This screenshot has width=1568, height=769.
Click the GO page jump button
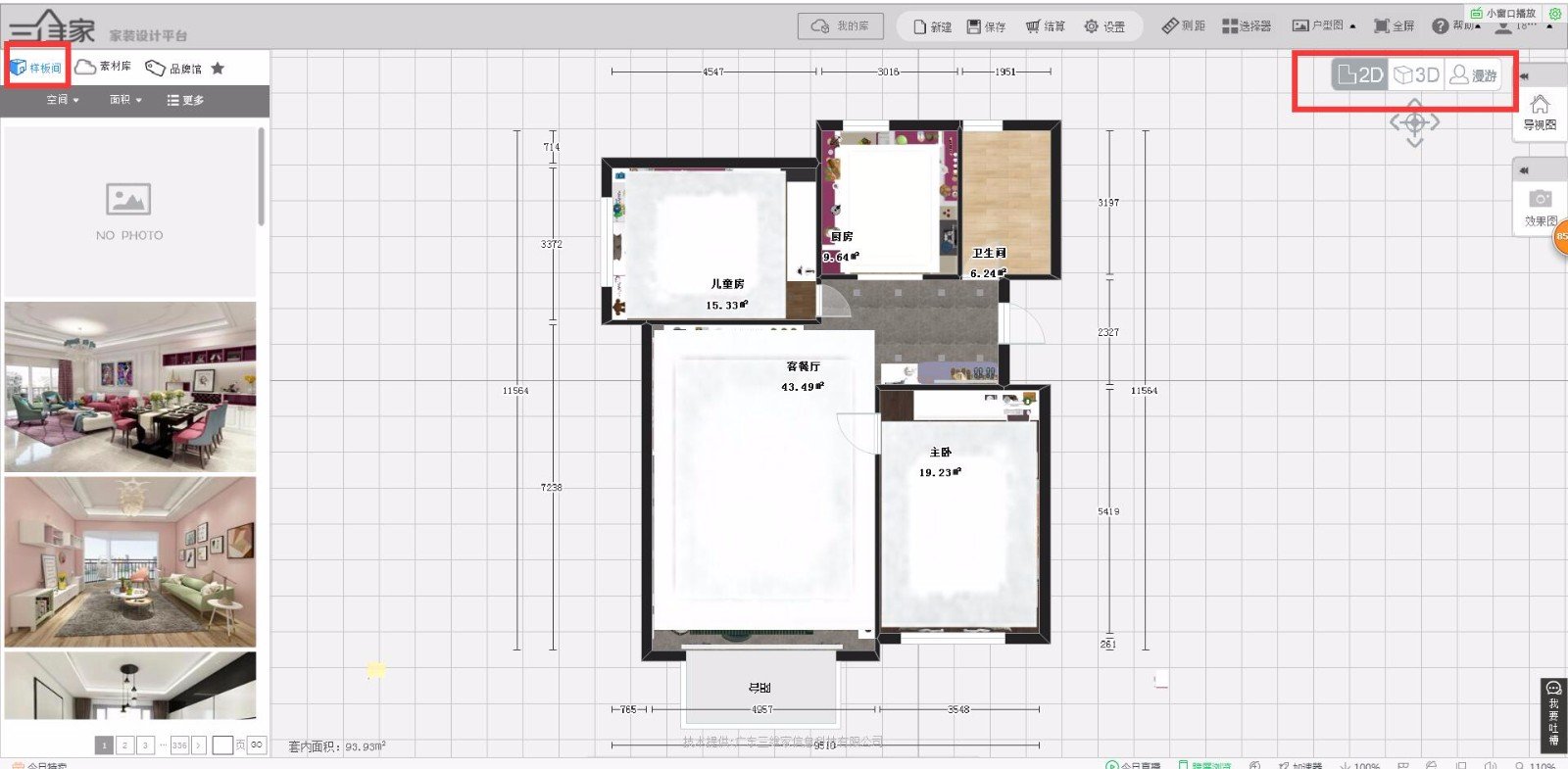coord(257,745)
